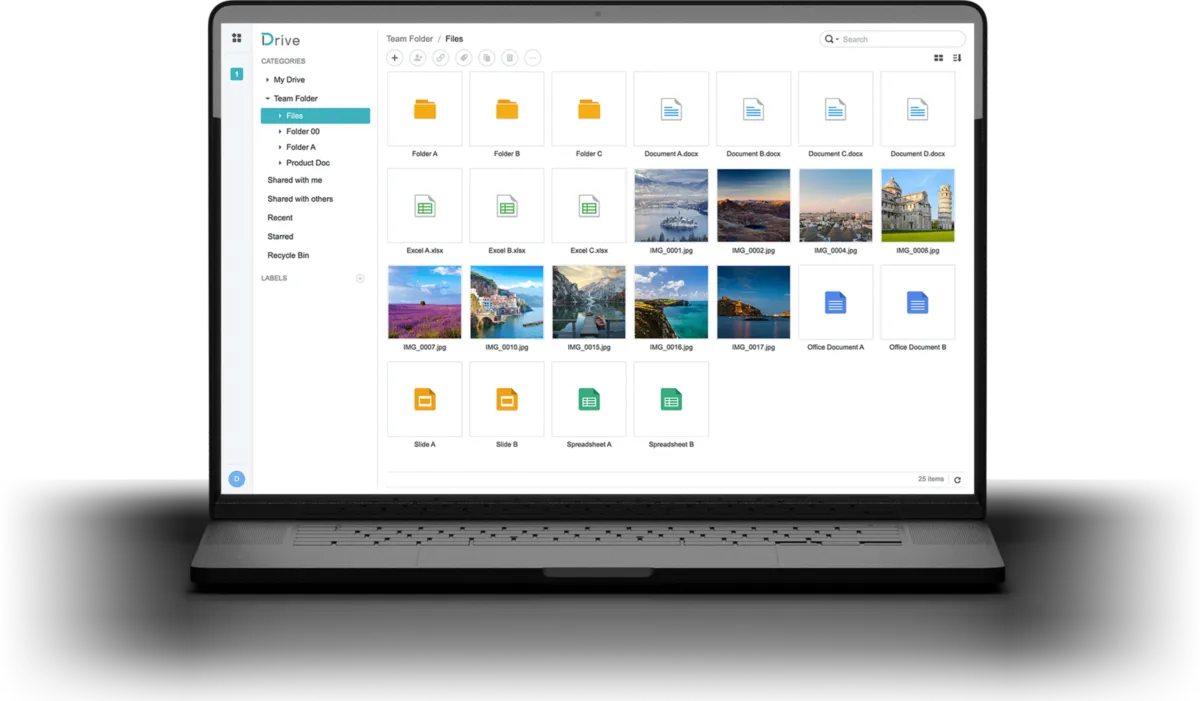
Task: Select IMG_0001.jpg thumbnail
Action: click(x=671, y=206)
